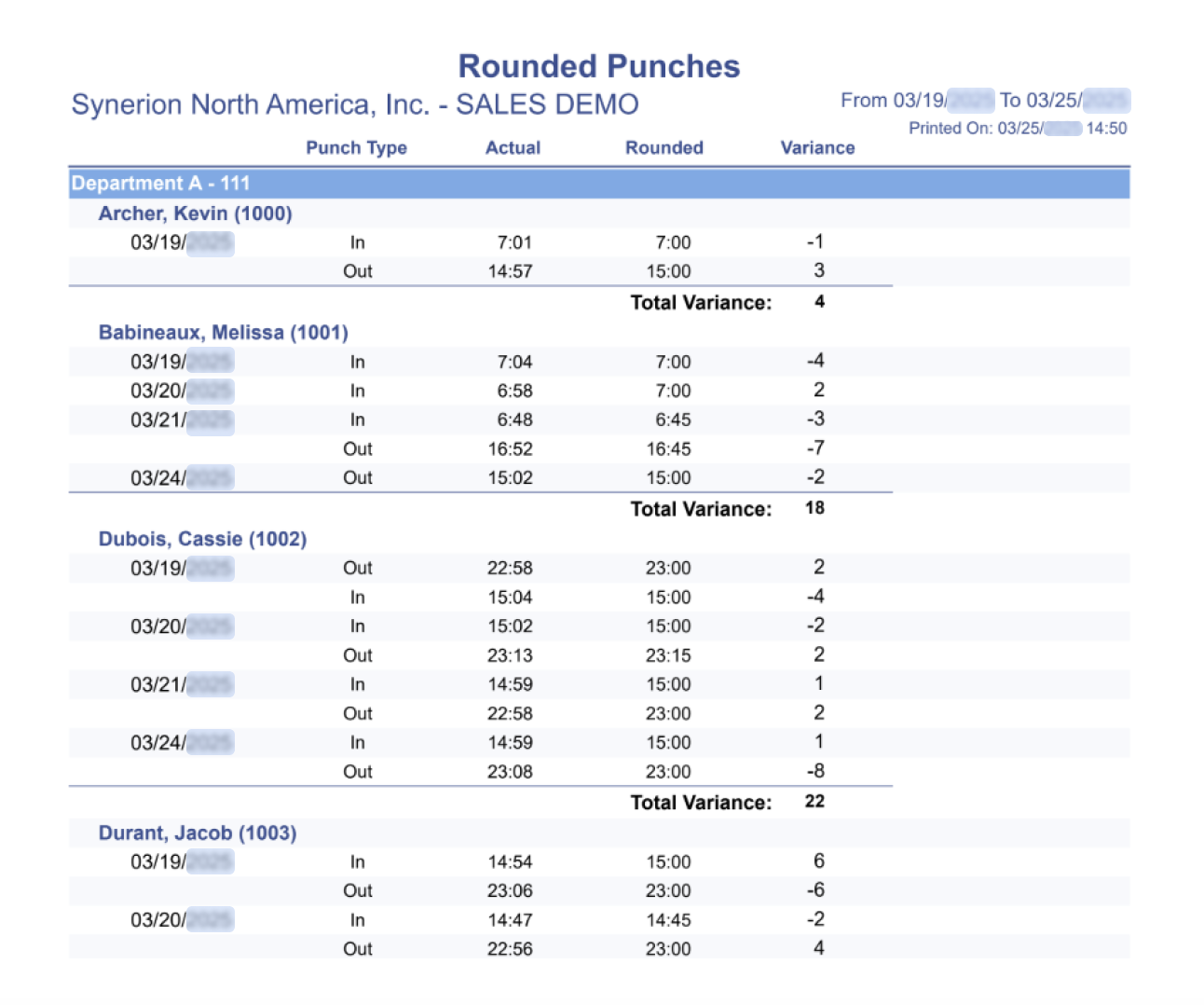The image size is (1204, 1005).
Task: Select the "Department A - 111" group header
Action: coord(160,183)
